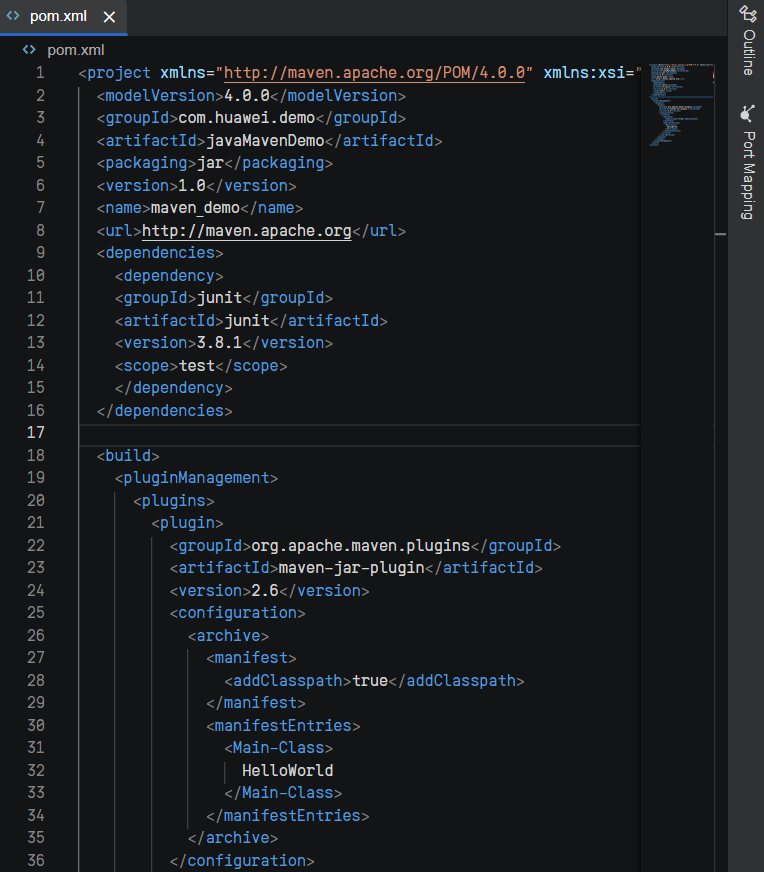The image size is (764, 872).
Task: Close the pom.xml editor tab
Action: (x=109, y=17)
